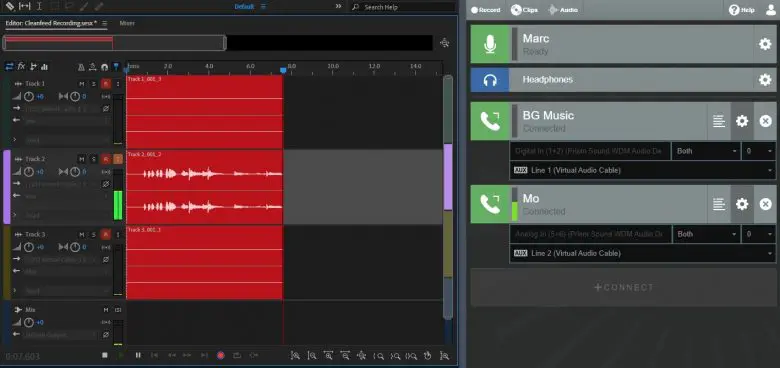The image size is (780, 368).
Task: Click zoom out full all axes icon
Action: coord(362,356)
